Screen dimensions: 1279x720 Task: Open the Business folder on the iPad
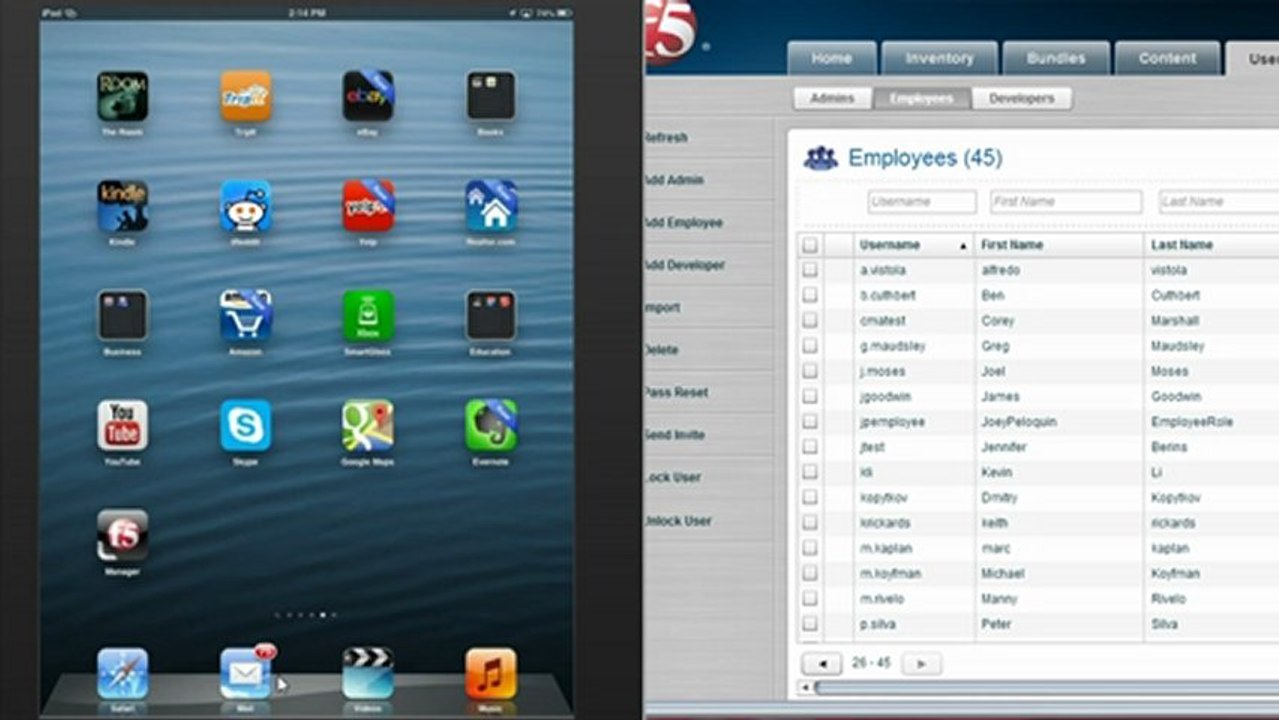122,316
